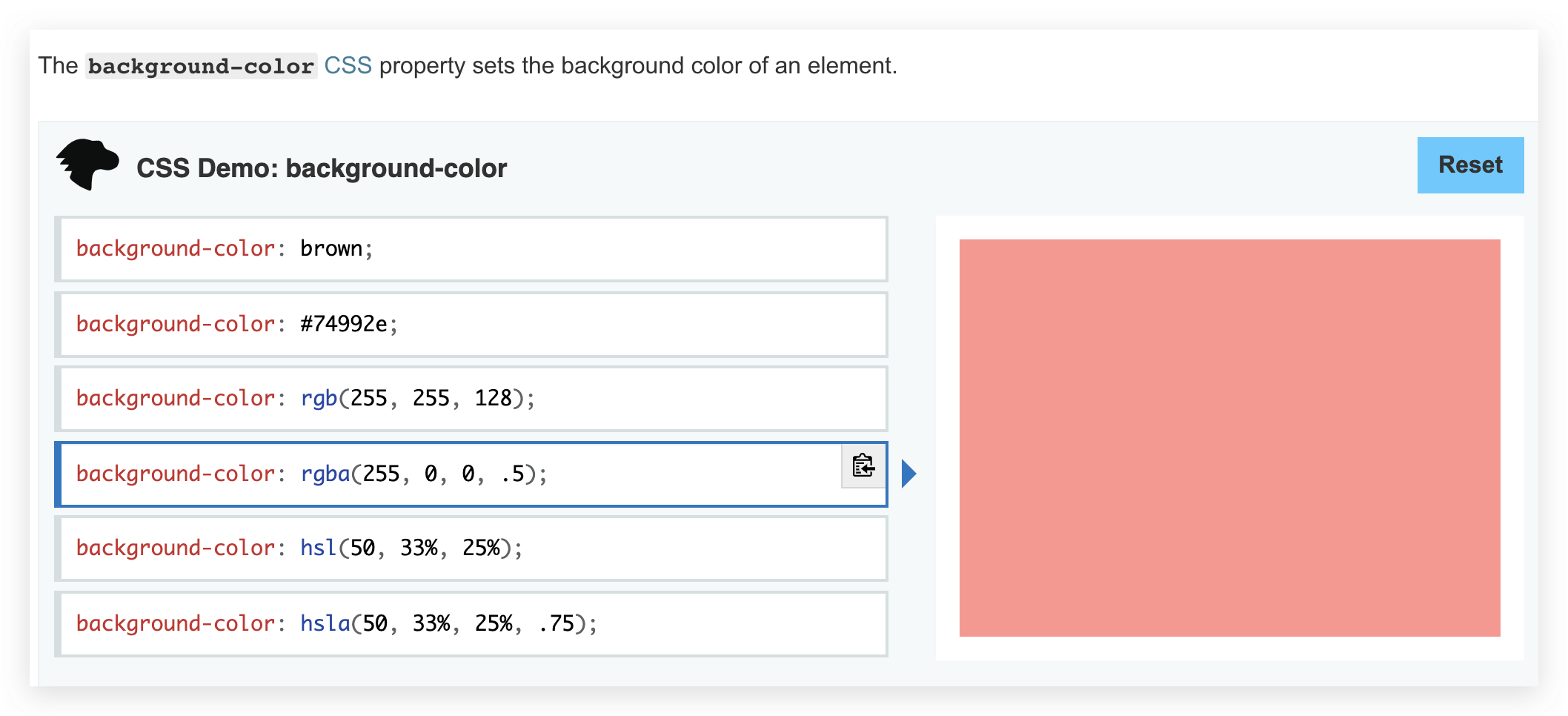Screen dimensions: 1568x716
Task: Select the #74992e color example
Action: [471, 325]
